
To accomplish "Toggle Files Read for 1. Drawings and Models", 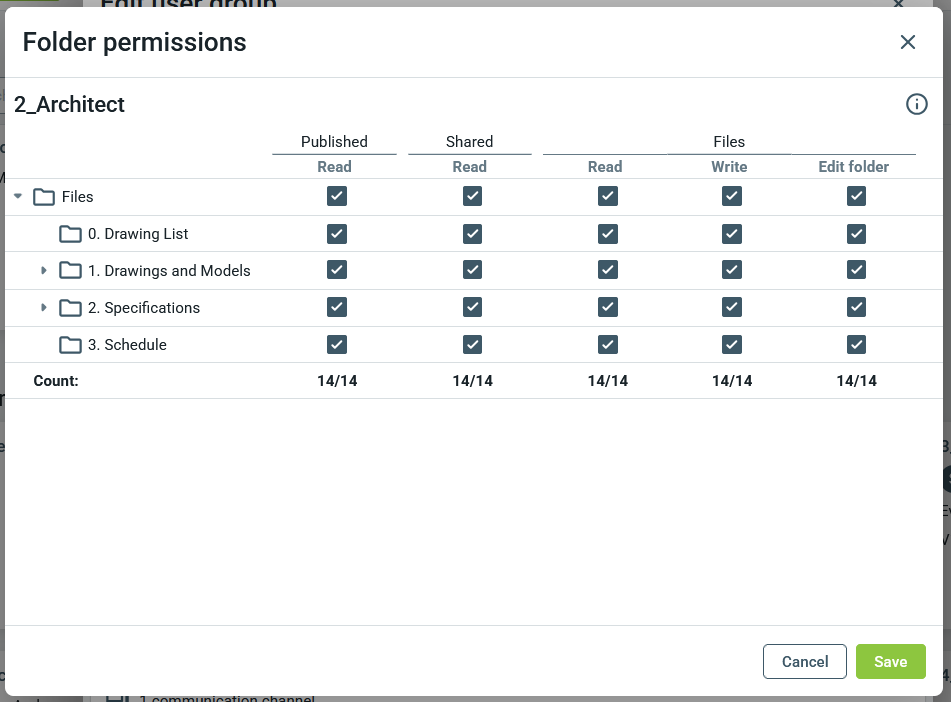I will point(607,271).
